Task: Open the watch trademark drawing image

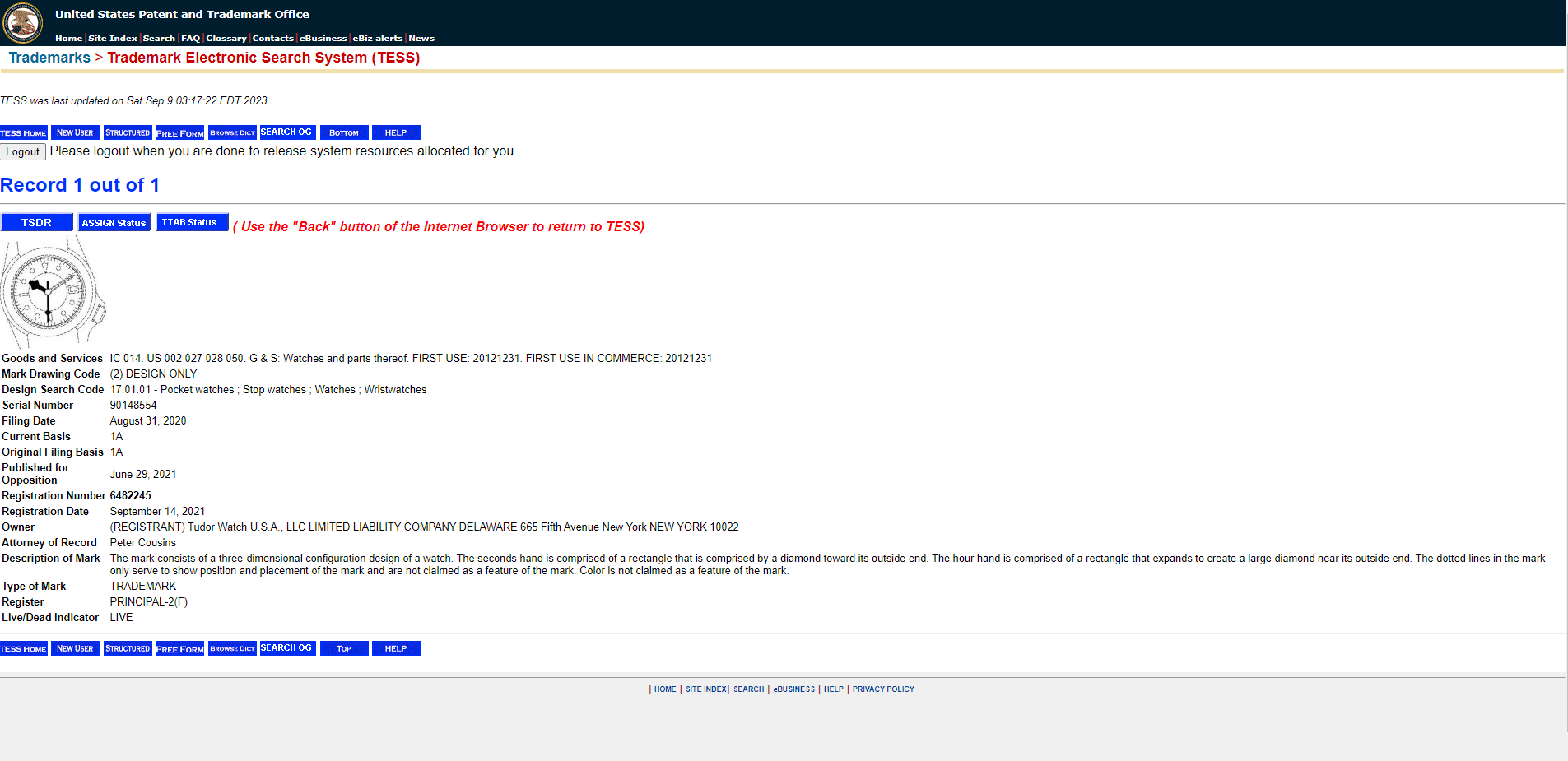Action: coord(54,292)
